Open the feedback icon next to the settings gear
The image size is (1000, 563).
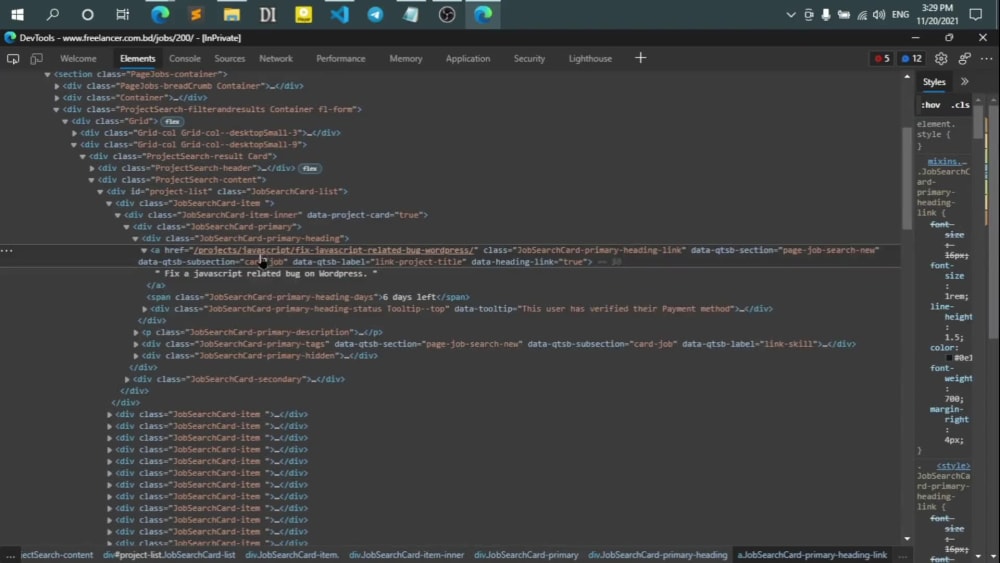(964, 59)
